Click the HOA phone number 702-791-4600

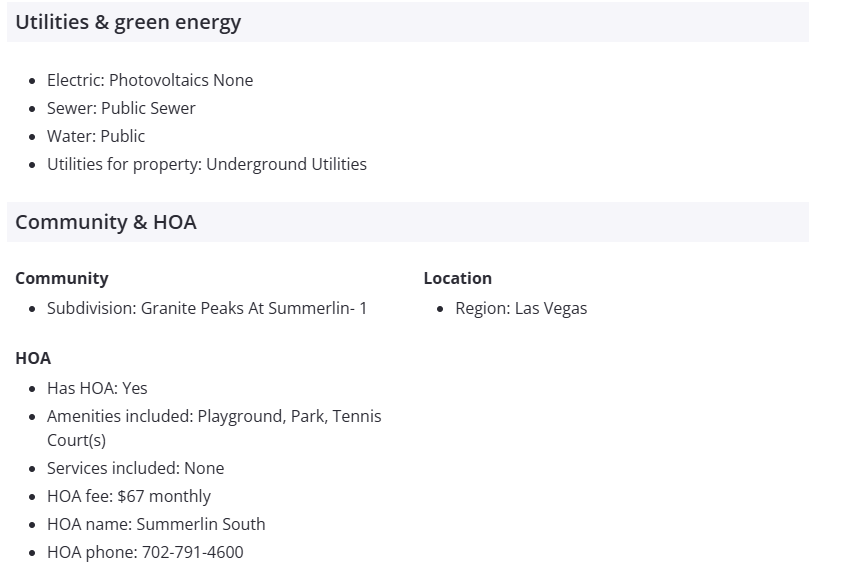(190, 552)
